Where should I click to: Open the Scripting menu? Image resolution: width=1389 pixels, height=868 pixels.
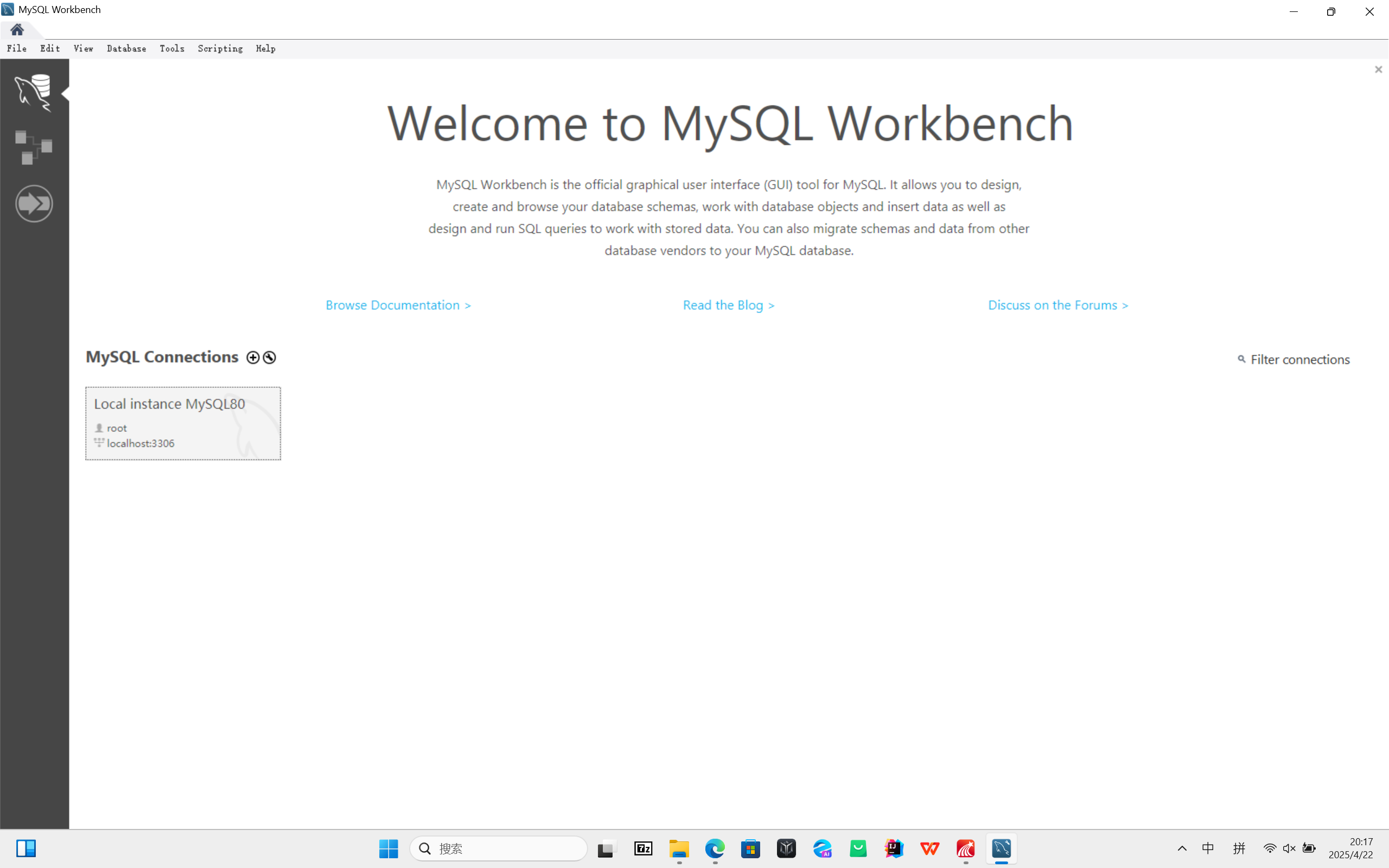tap(220, 49)
